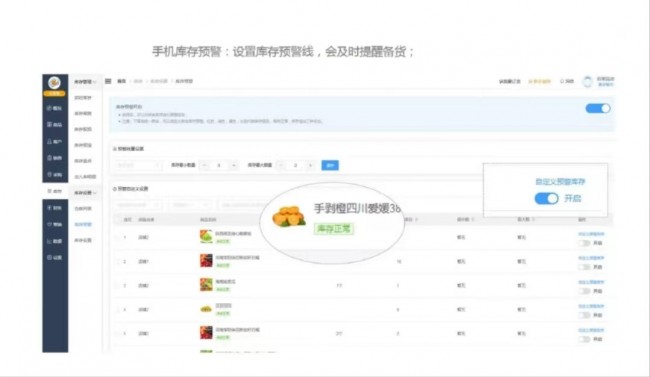Image resolution: width=650 pixels, height=377 pixels.
Task: Select the highlighted 库存 sidebar item
Action: click(x=55, y=191)
